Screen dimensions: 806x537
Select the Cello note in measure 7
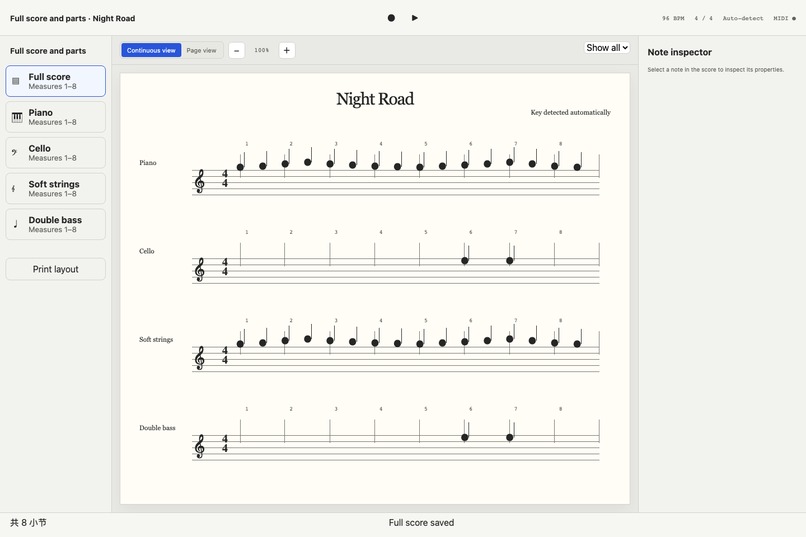click(509, 261)
